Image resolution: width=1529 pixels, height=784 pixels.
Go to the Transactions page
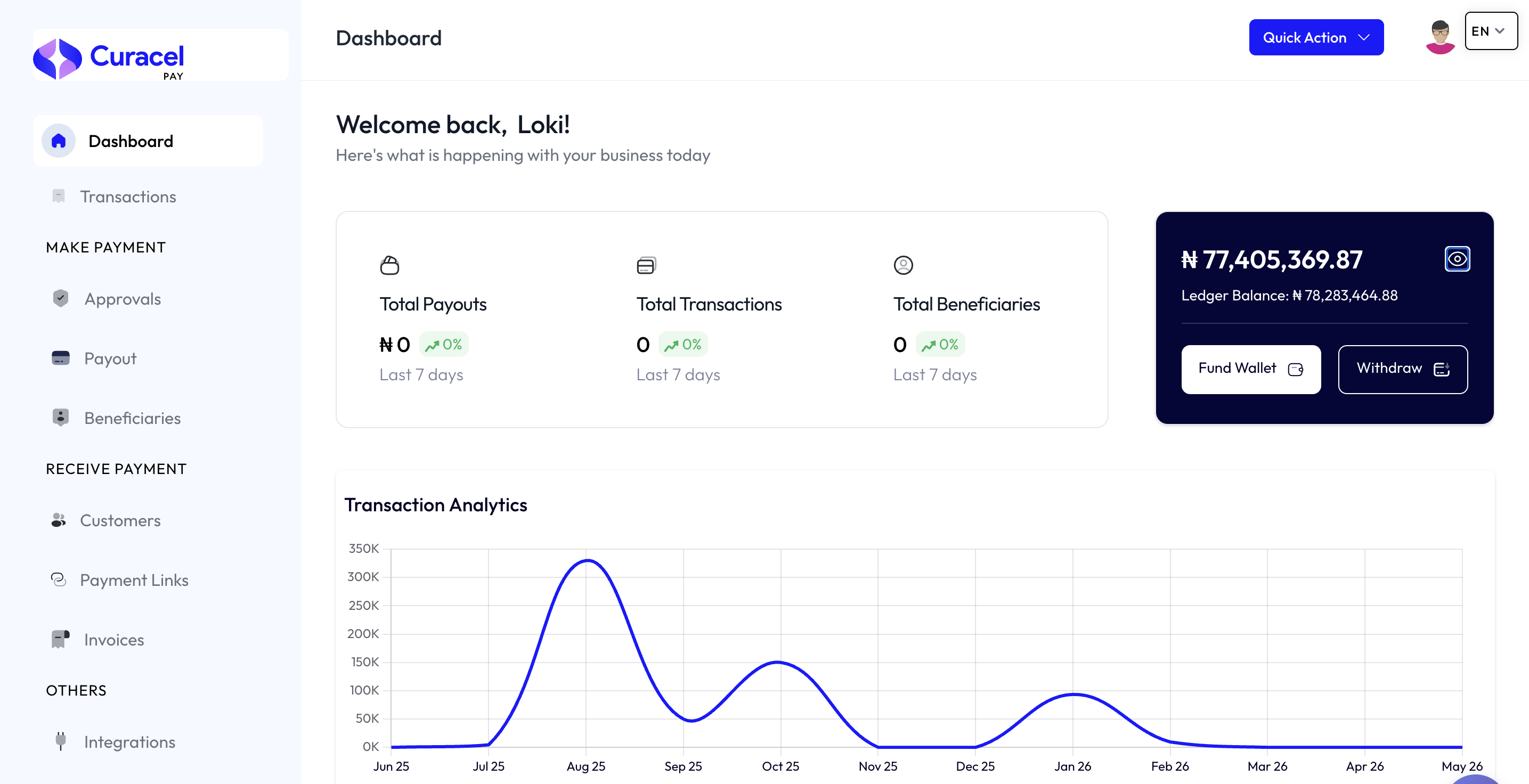[128, 197]
